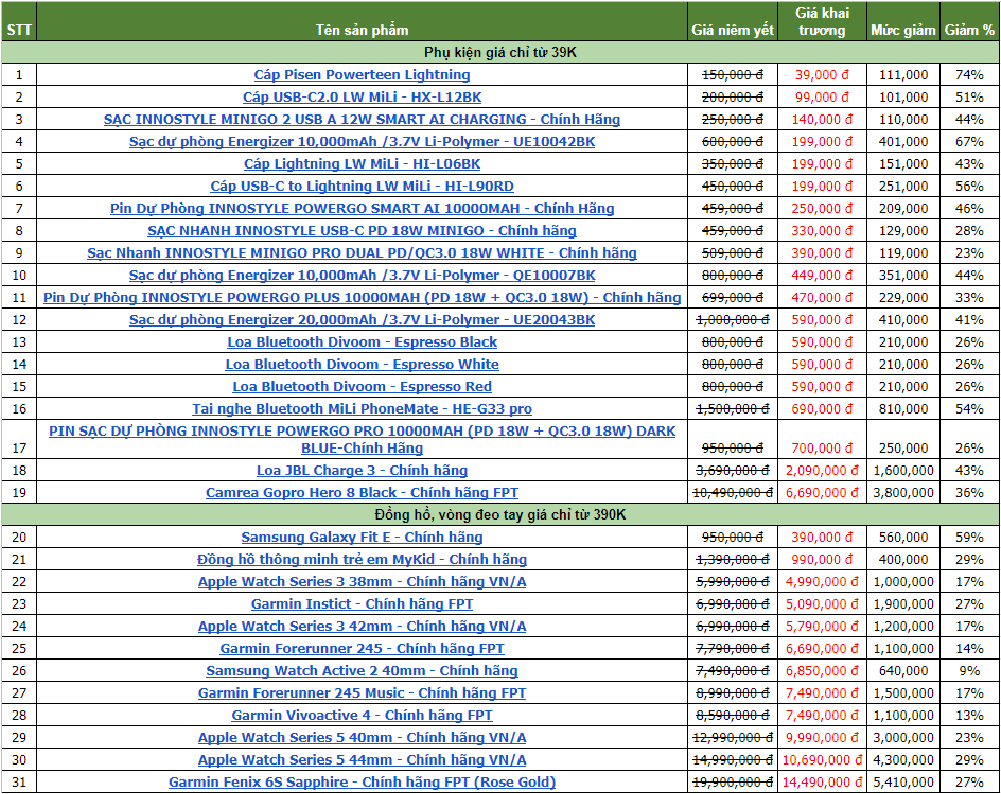Open Sạc dự phòng Energizer 20,000mAh UE20043BK link
The image size is (1001, 794).
click(362, 320)
